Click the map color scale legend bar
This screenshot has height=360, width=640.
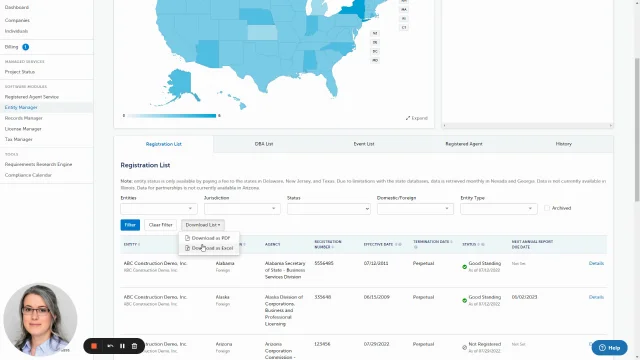click(x=171, y=116)
